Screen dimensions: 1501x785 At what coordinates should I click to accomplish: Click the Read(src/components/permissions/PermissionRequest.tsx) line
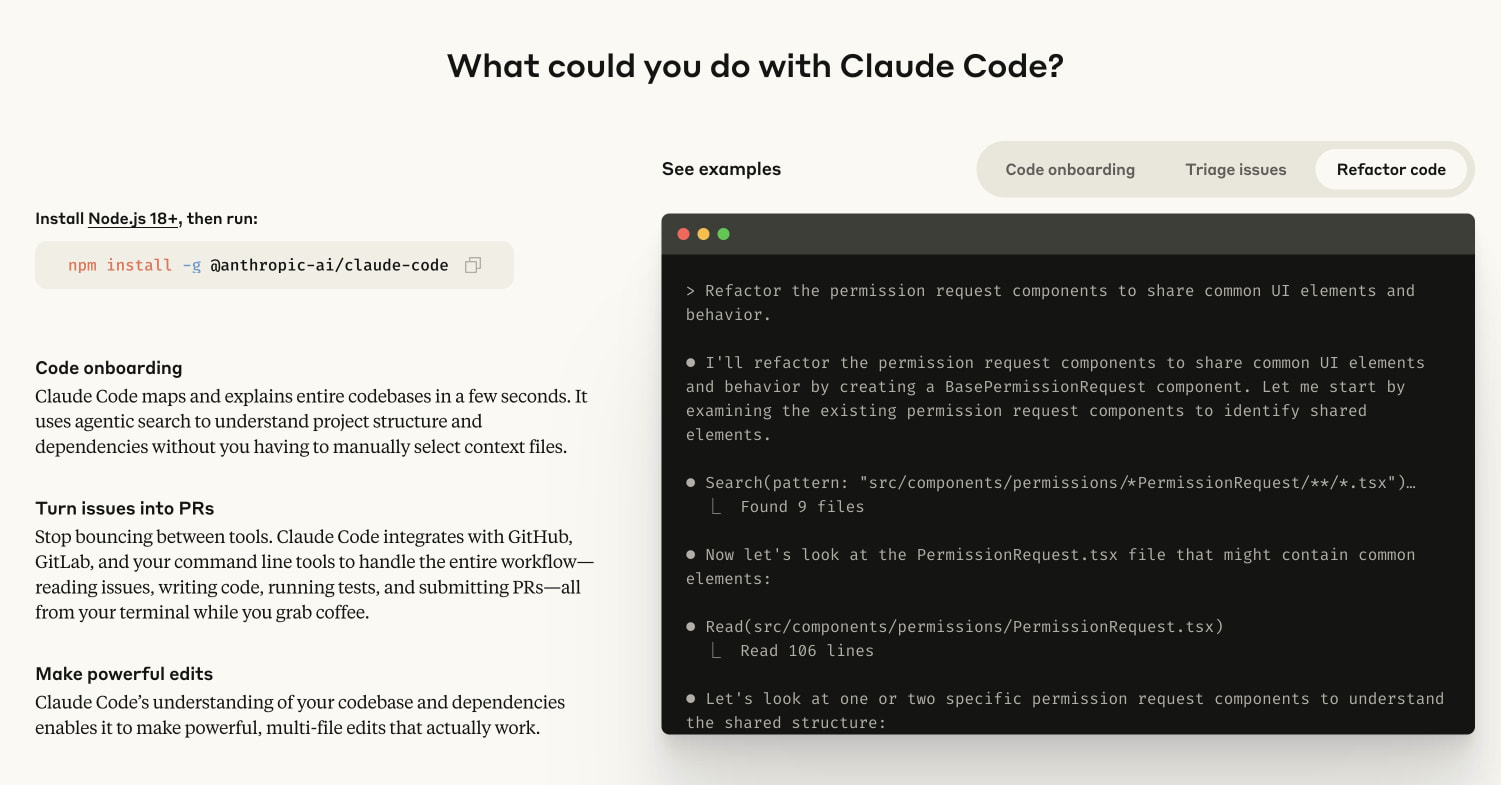(x=955, y=626)
